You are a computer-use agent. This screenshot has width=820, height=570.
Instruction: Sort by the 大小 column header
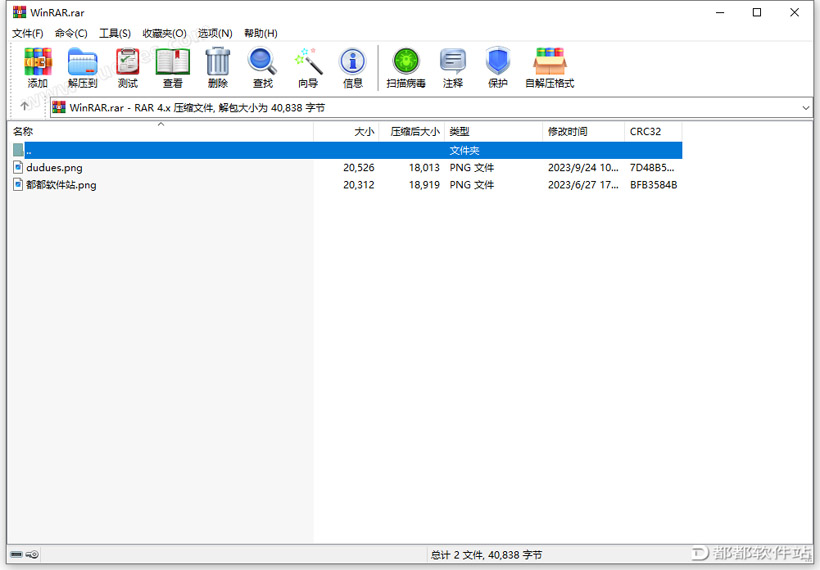346,131
